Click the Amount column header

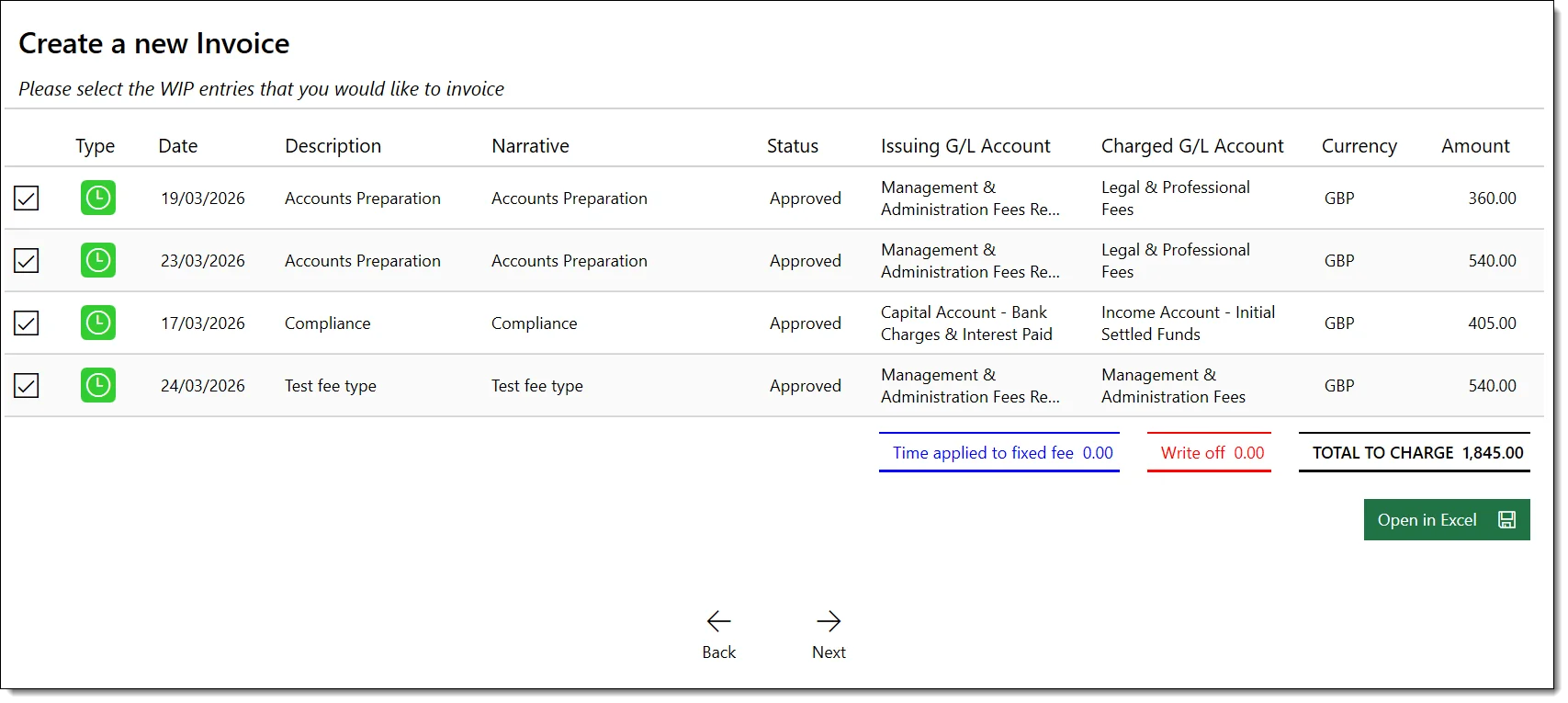coord(1475,146)
